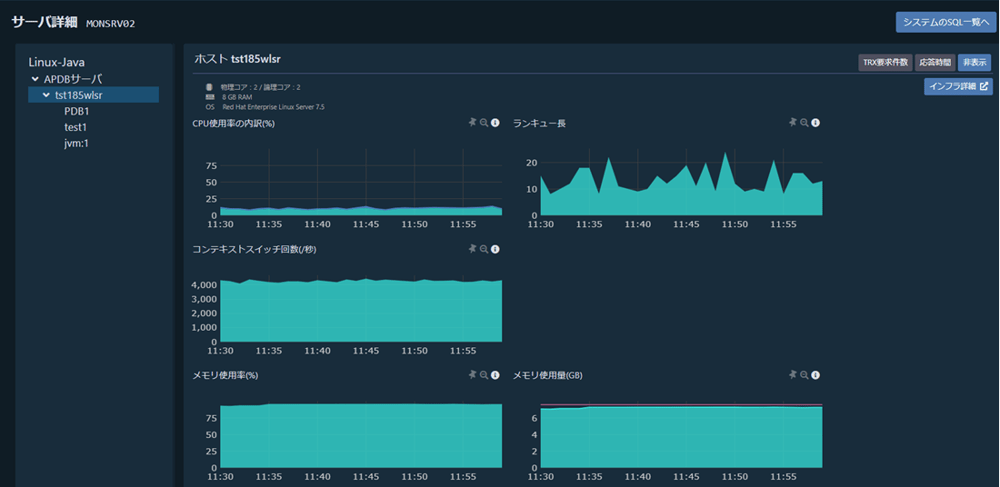Pin the ランキュー長 chart
Screen dimensions: 1000x487
(793, 122)
